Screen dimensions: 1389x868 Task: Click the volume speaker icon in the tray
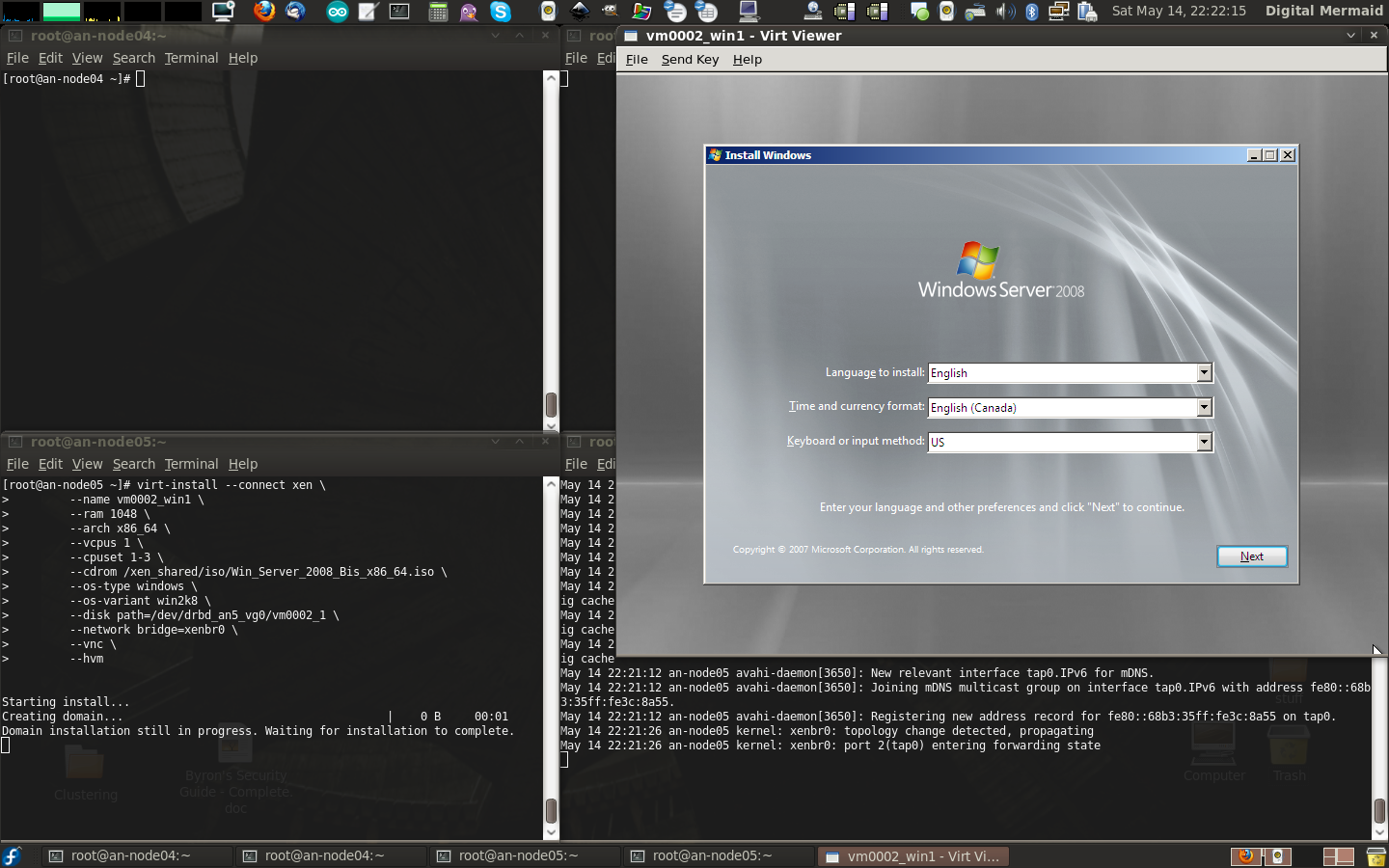(1005, 12)
